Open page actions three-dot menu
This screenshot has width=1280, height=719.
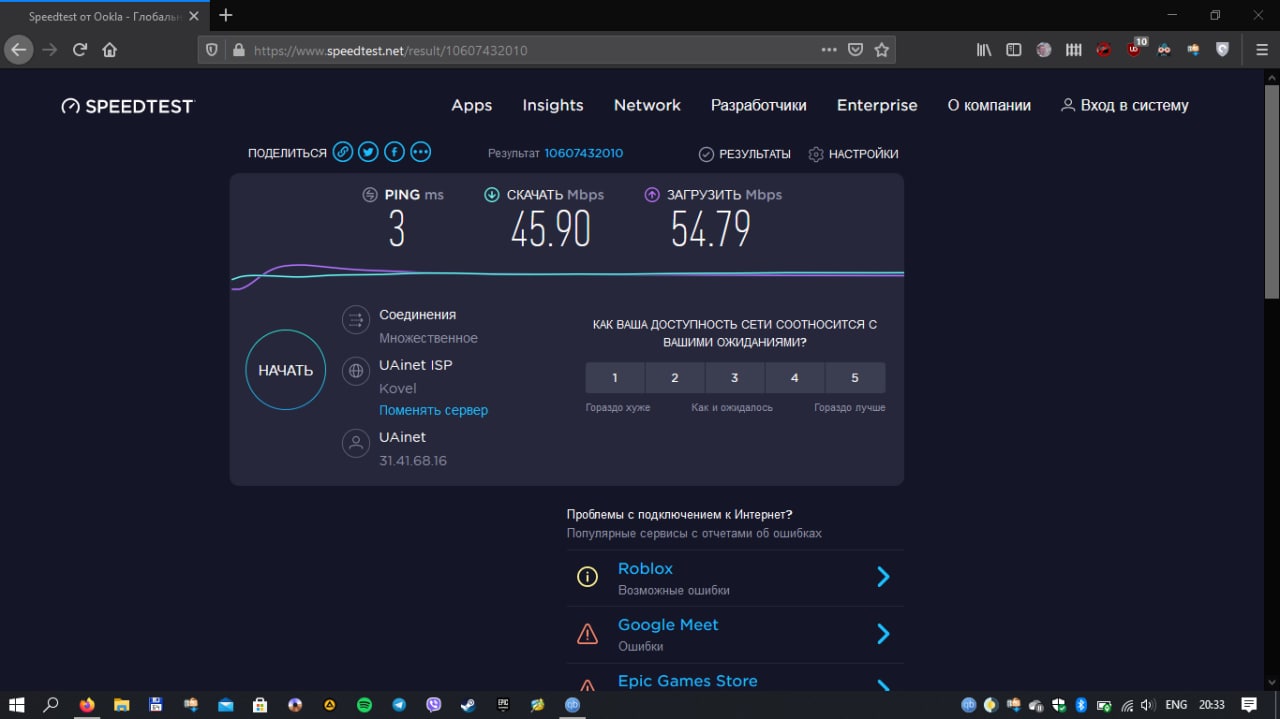[x=829, y=50]
